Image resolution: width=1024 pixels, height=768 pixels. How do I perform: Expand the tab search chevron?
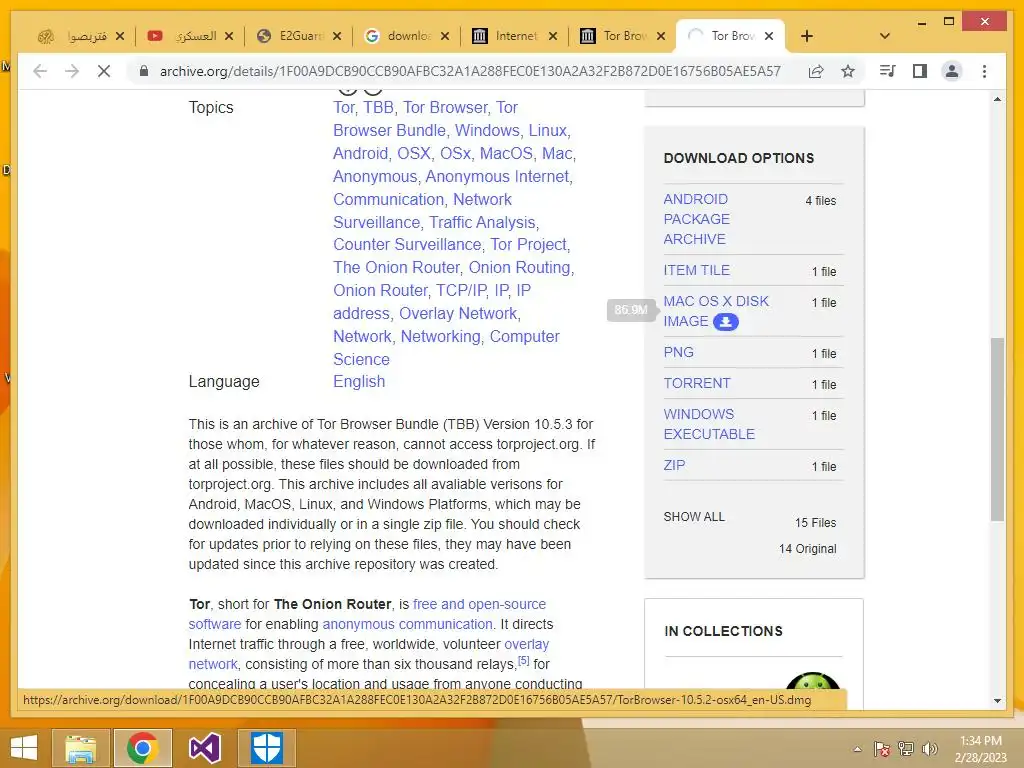885,36
